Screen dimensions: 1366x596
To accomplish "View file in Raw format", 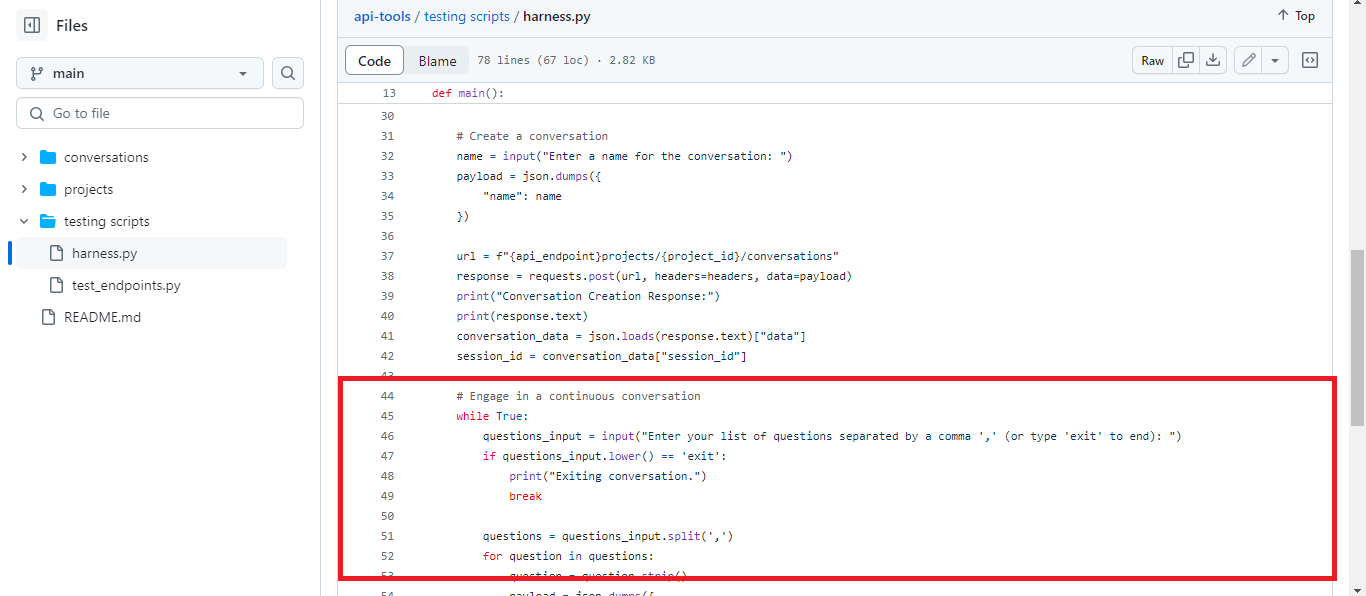I will click(x=1151, y=60).
